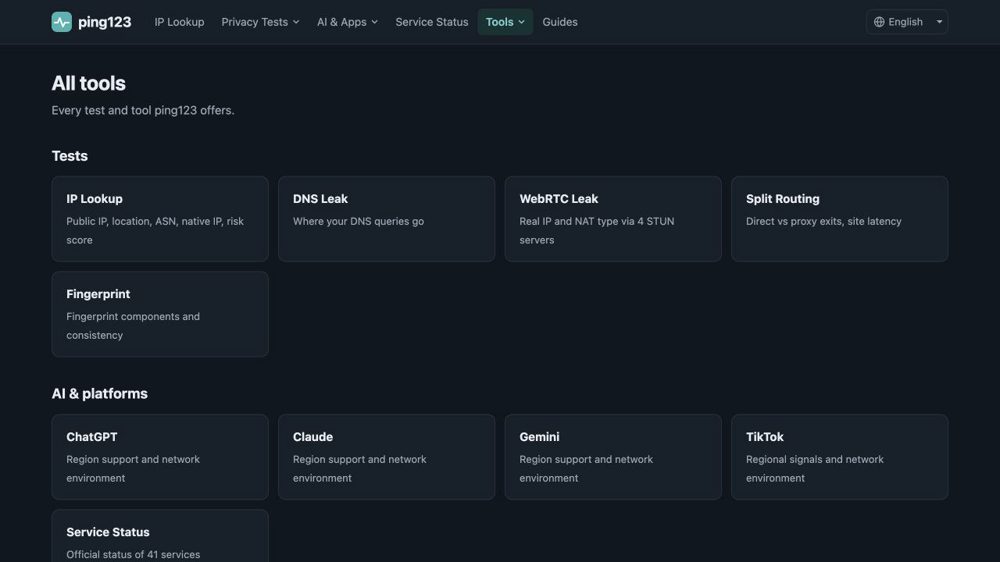This screenshot has height=562, width=1000.
Task: Open the TikTok platform card
Action: 839,457
